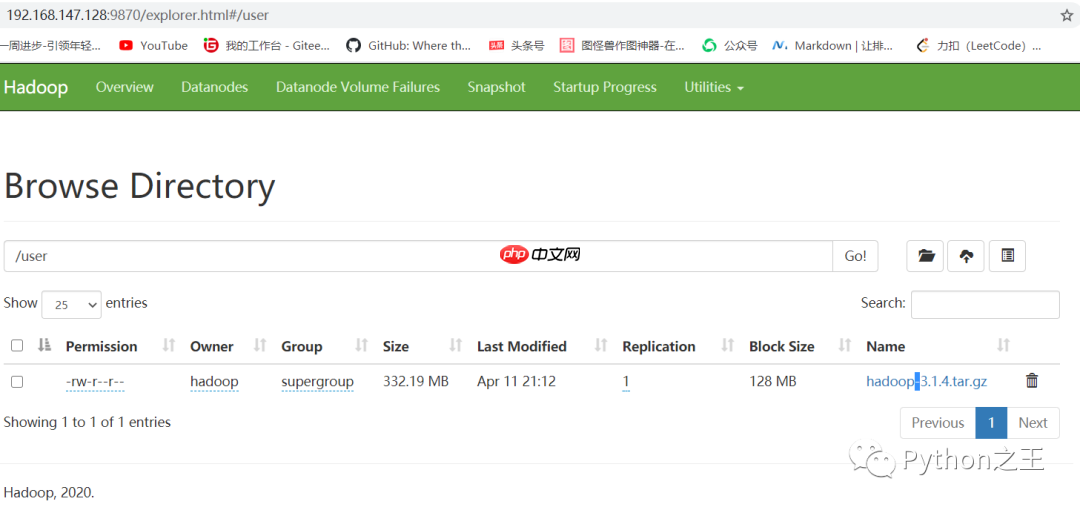This screenshot has width=1080, height=510.
Task: Open the Show entries dropdown
Action: tap(72, 305)
